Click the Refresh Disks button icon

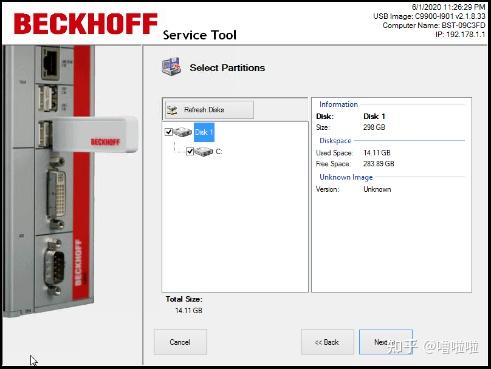click(172, 110)
